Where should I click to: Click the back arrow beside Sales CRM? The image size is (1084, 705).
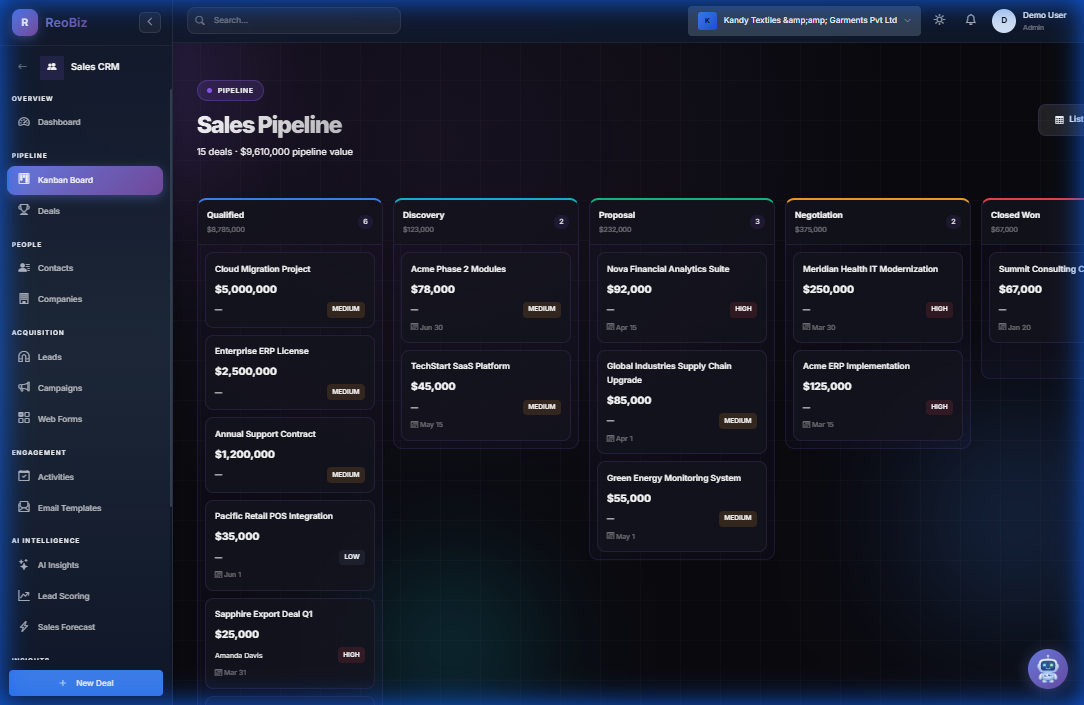tap(20, 67)
